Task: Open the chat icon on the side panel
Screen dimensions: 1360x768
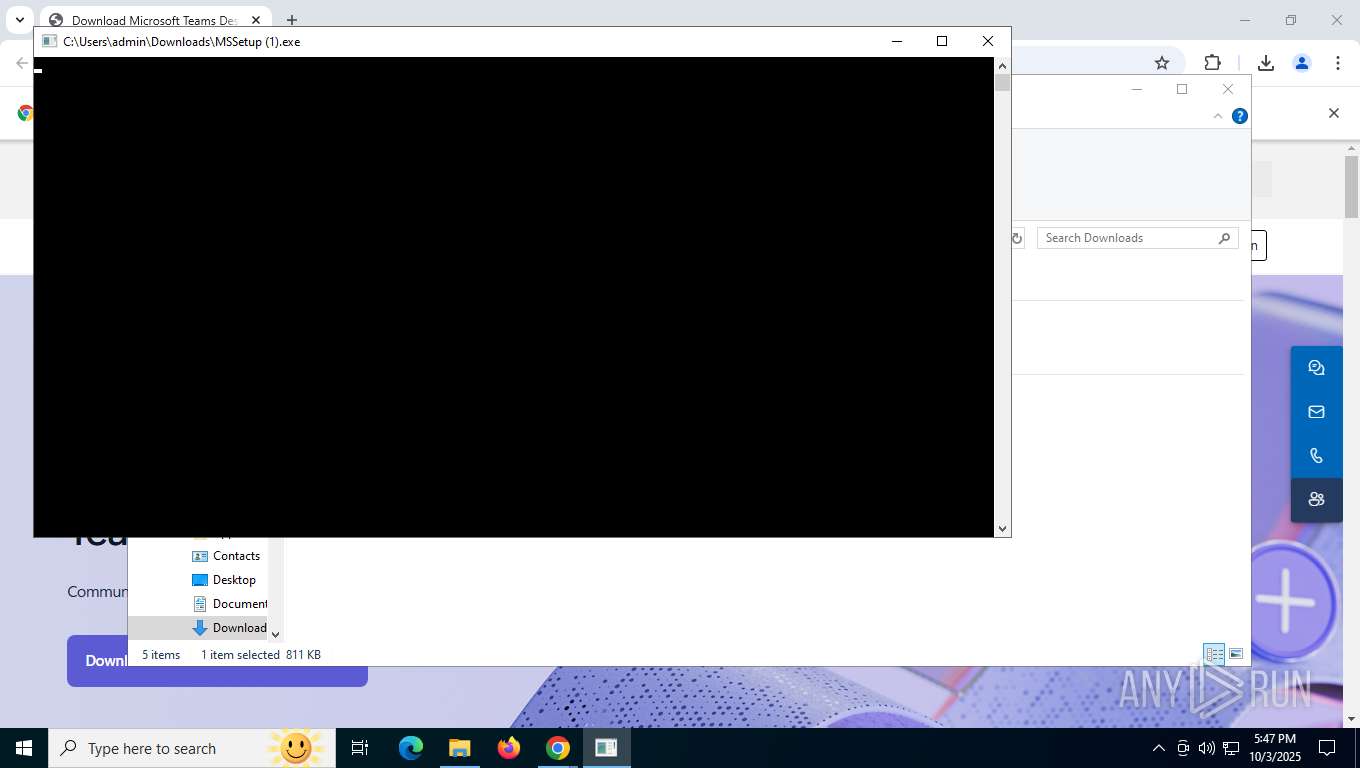Action: 1316,368
